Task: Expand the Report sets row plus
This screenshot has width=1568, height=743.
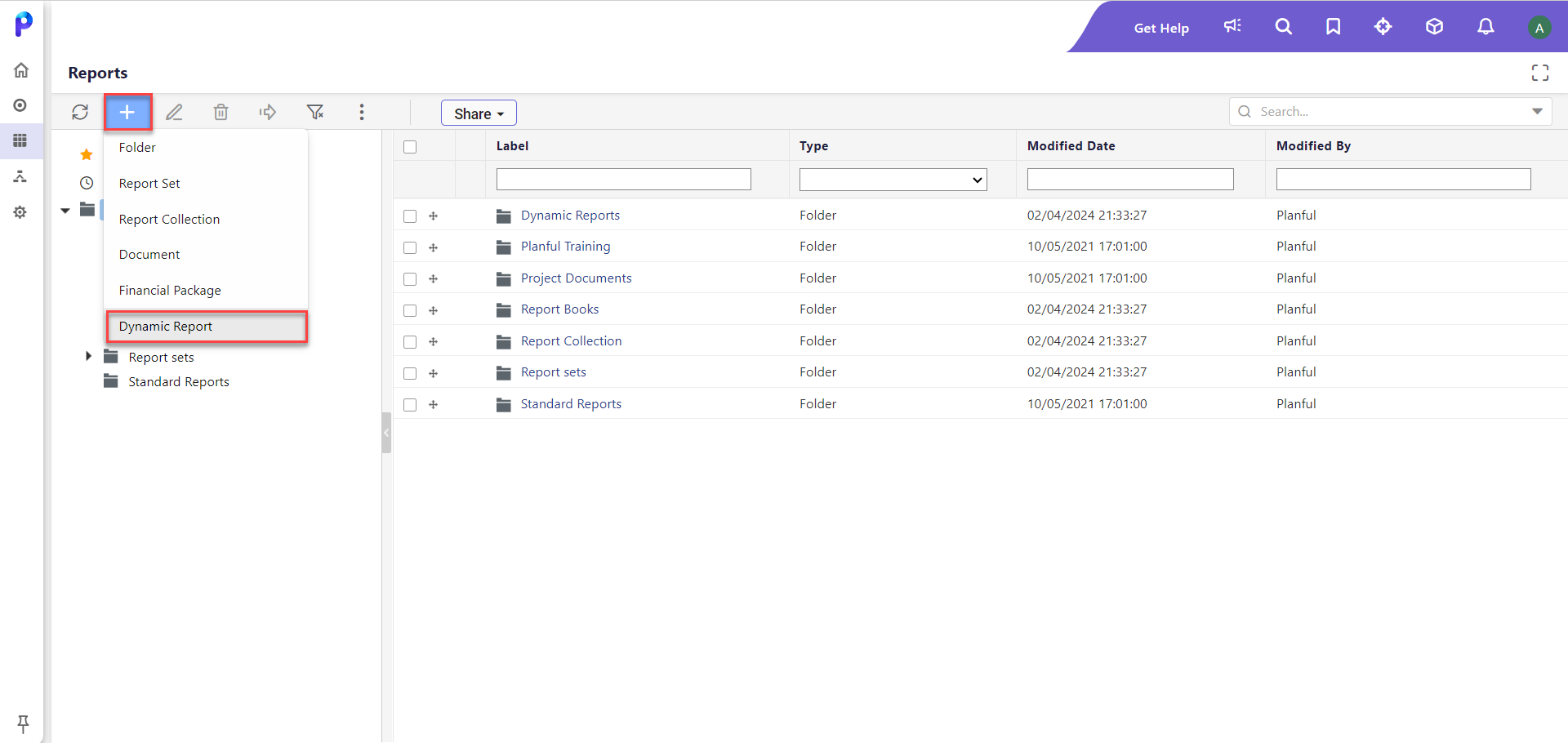Action: (434, 373)
